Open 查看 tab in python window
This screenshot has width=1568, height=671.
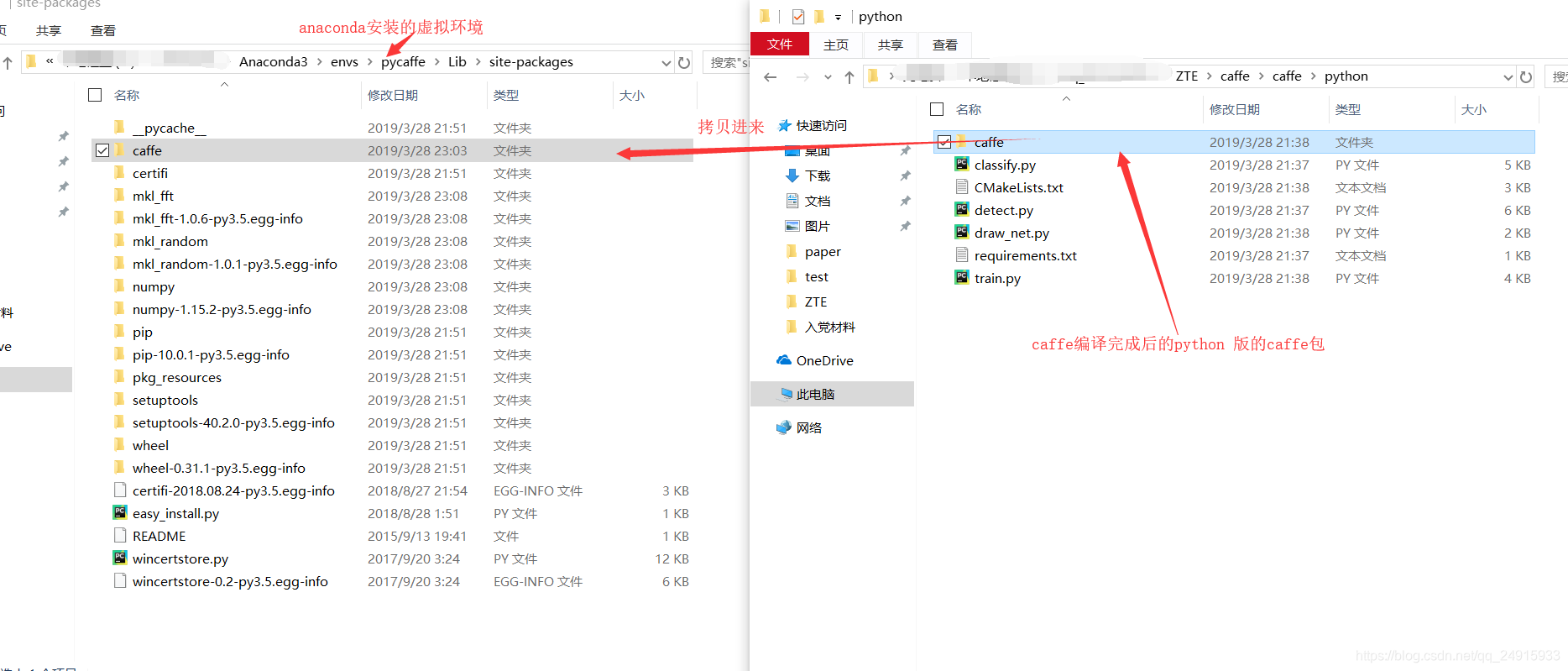tap(945, 45)
